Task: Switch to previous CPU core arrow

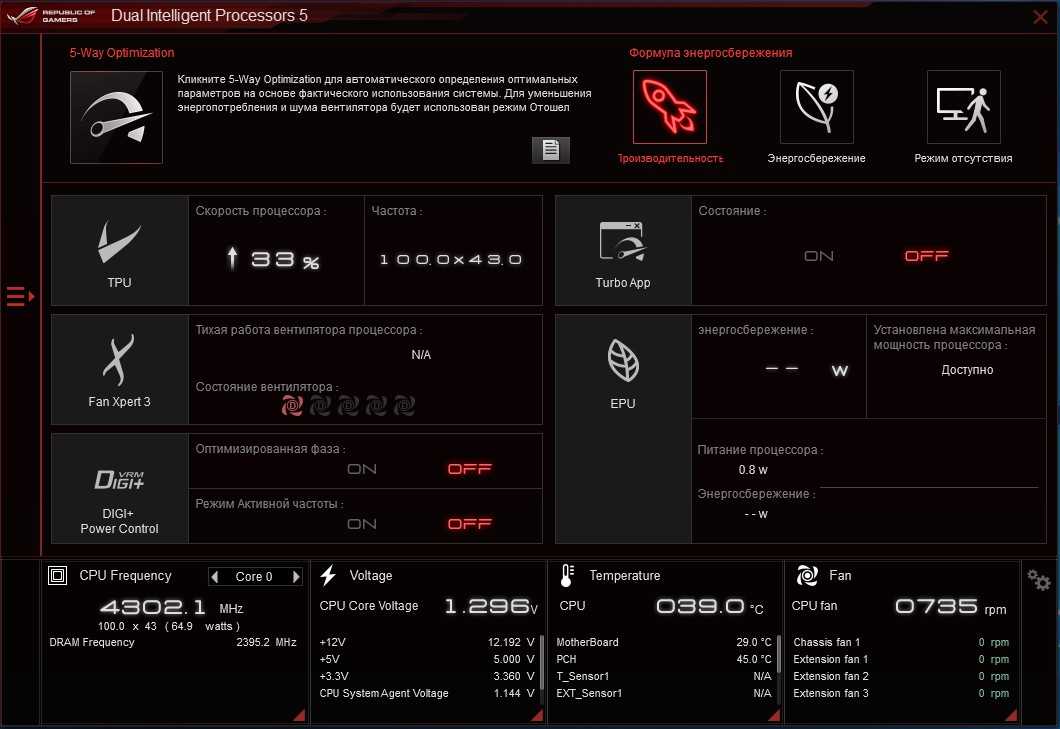Action: click(215, 577)
